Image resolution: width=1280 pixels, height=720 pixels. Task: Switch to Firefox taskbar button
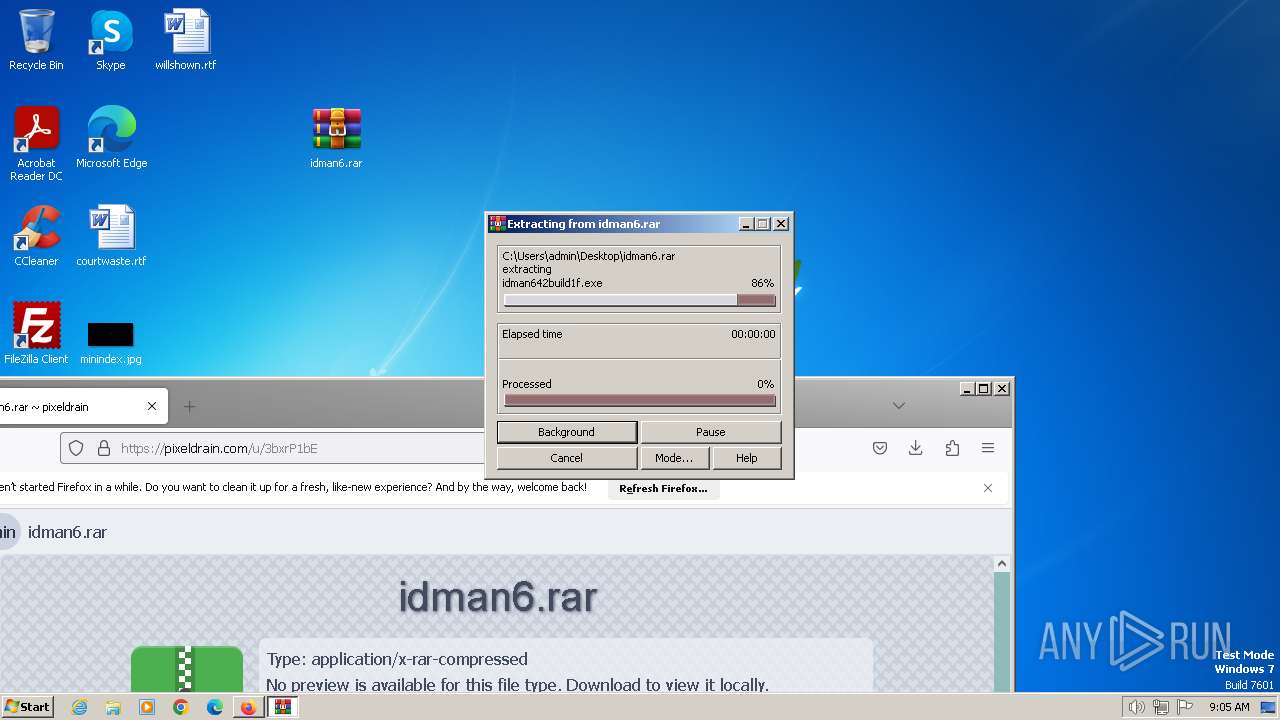pyautogui.click(x=248, y=707)
